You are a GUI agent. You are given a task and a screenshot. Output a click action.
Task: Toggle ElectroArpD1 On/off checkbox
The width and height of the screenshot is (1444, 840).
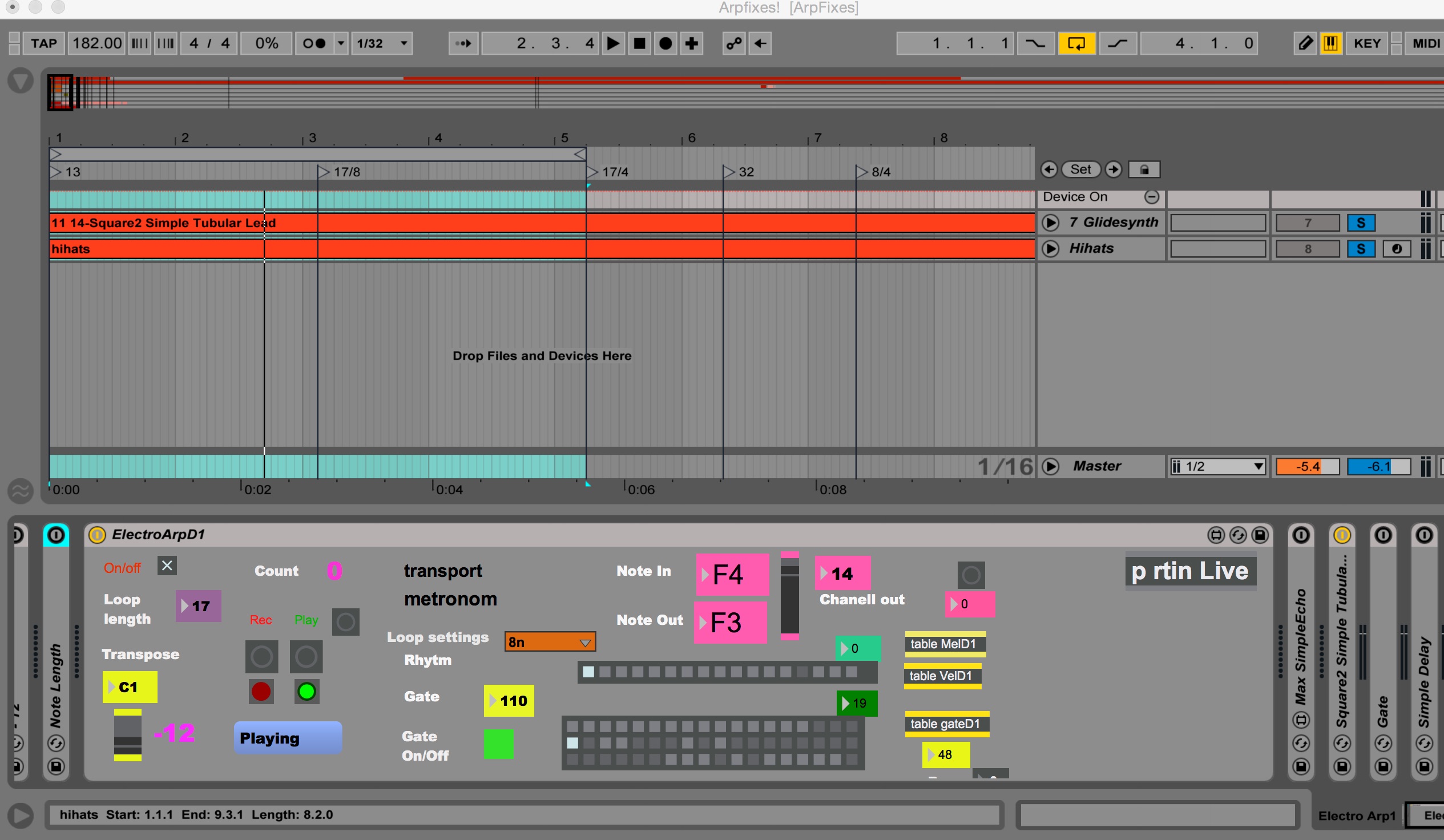167,566
